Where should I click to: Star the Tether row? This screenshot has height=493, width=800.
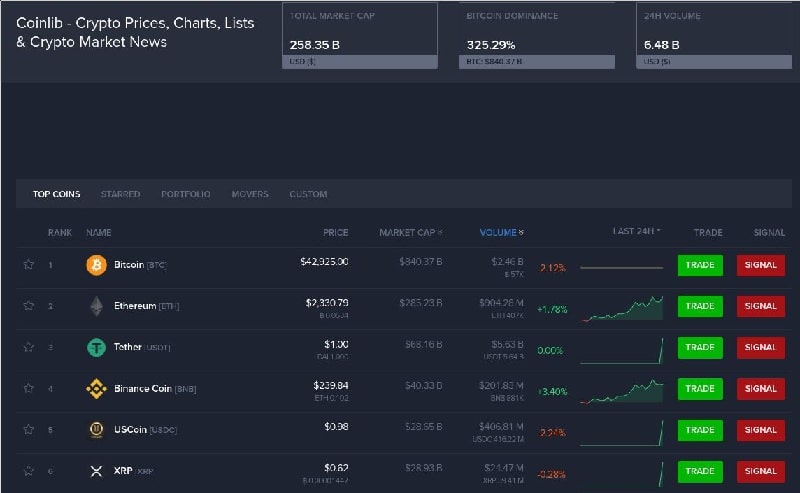(29, 347)
